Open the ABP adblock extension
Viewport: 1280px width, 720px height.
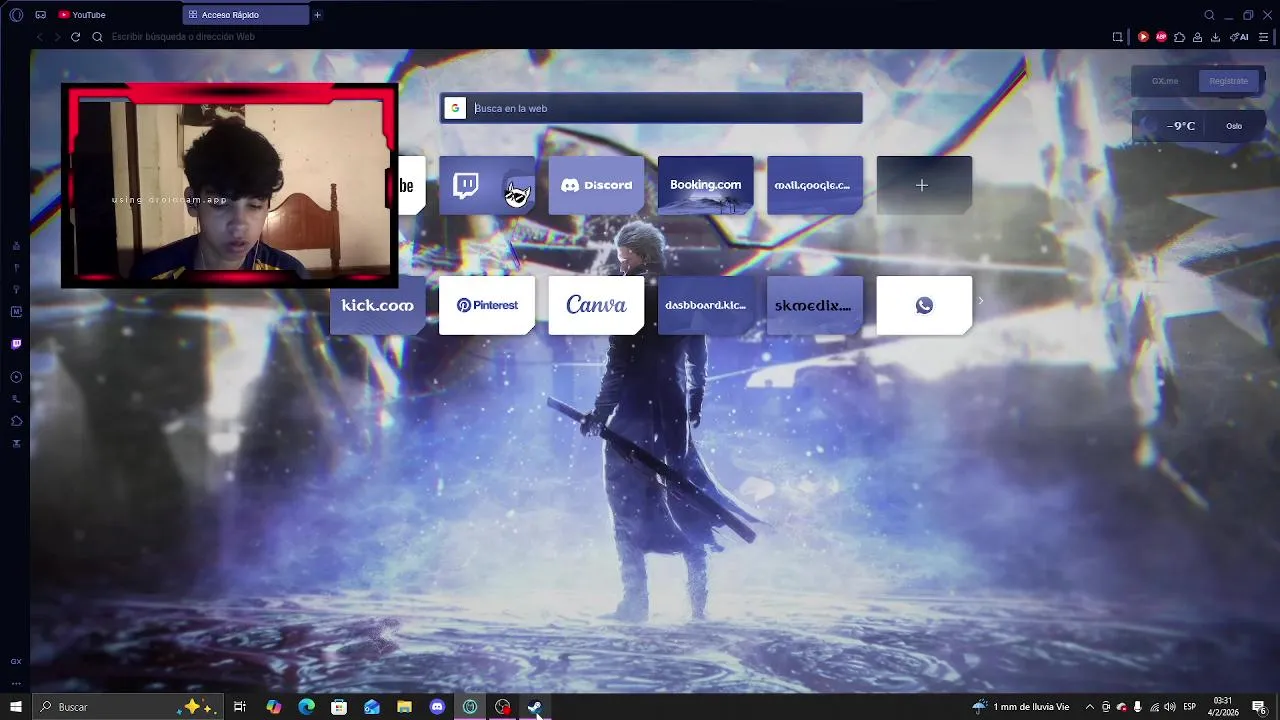(1161, 37)
